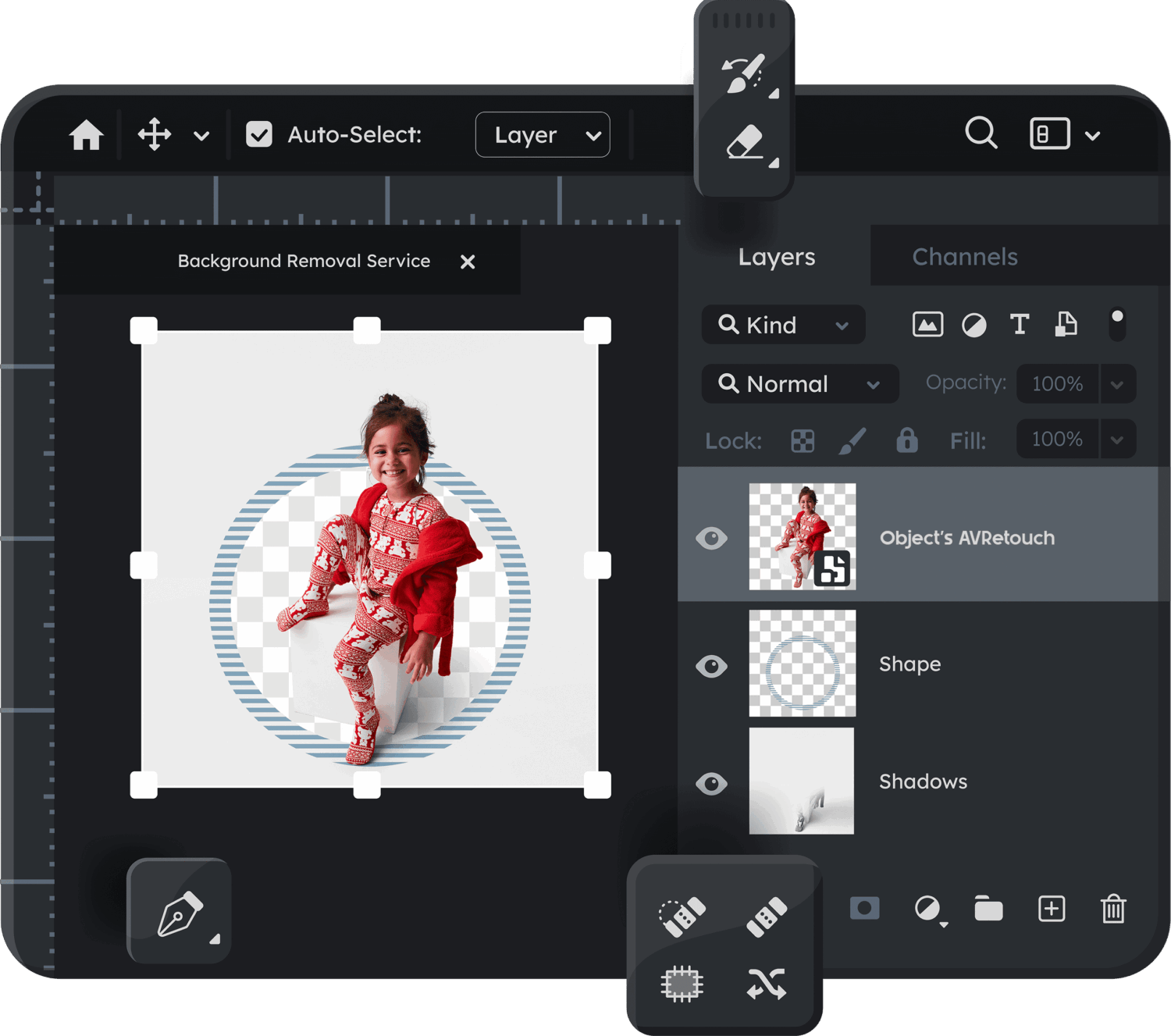Delete layer with the trash icon
Image resolution: width=1171 pixels, height=1036 pixels.
[1112, 909]
